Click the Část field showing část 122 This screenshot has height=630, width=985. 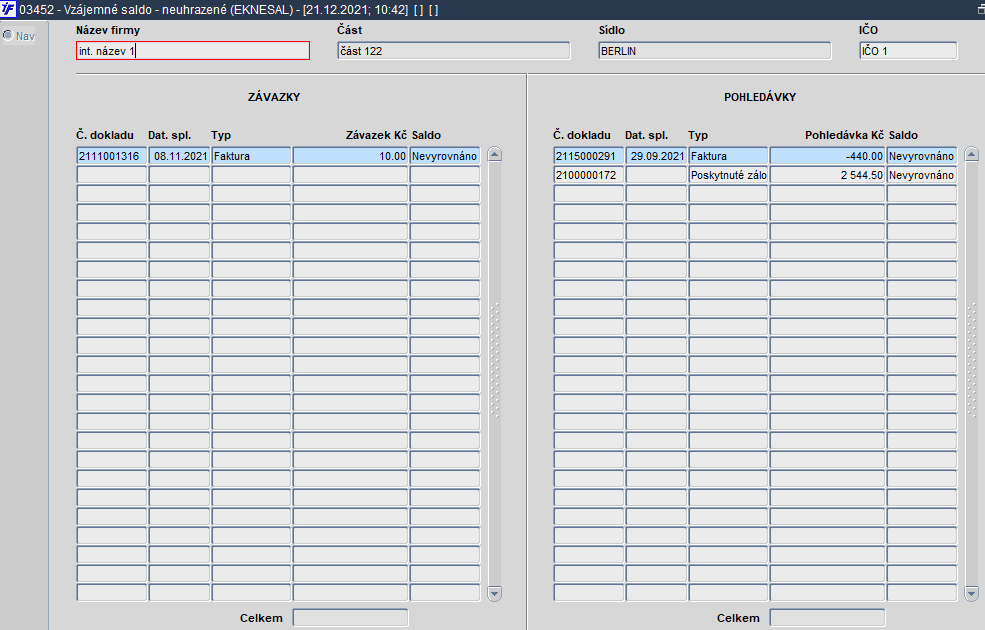(x=454, y=51)
